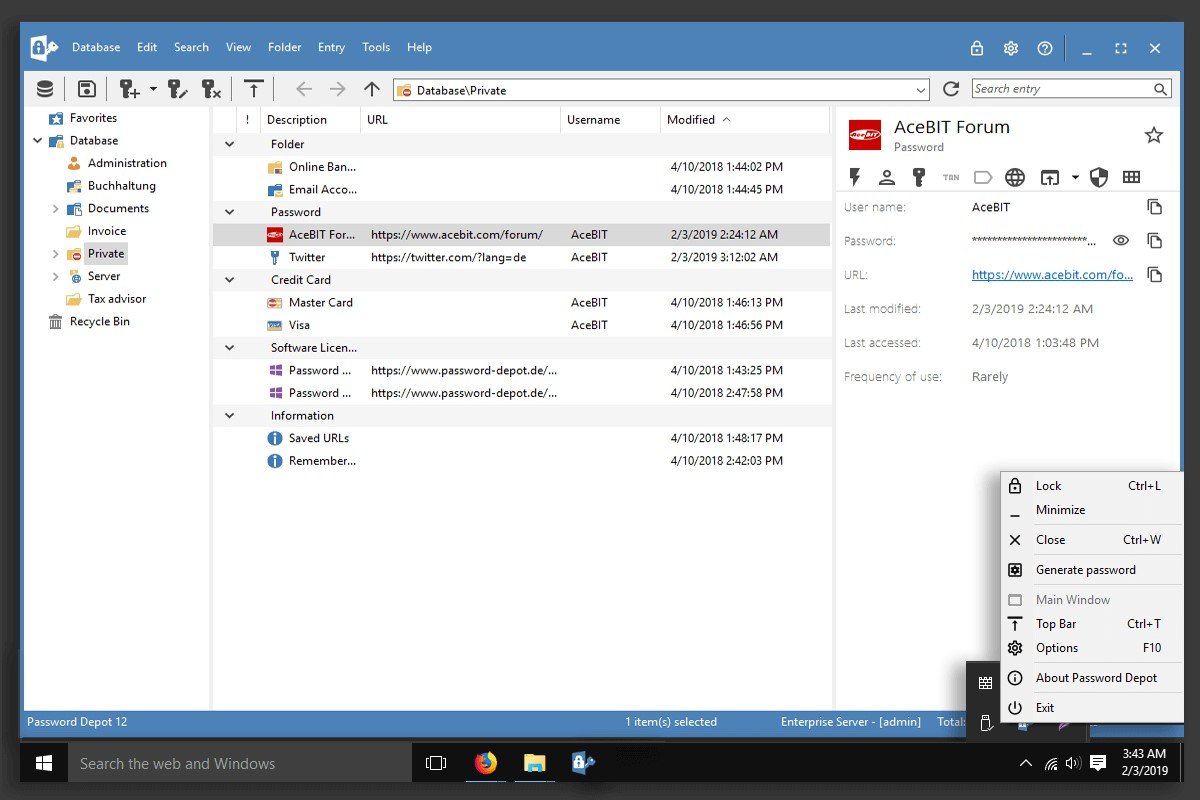Open settings gear in title bar
This screenshot has height=800, width=1200.
1011,48
